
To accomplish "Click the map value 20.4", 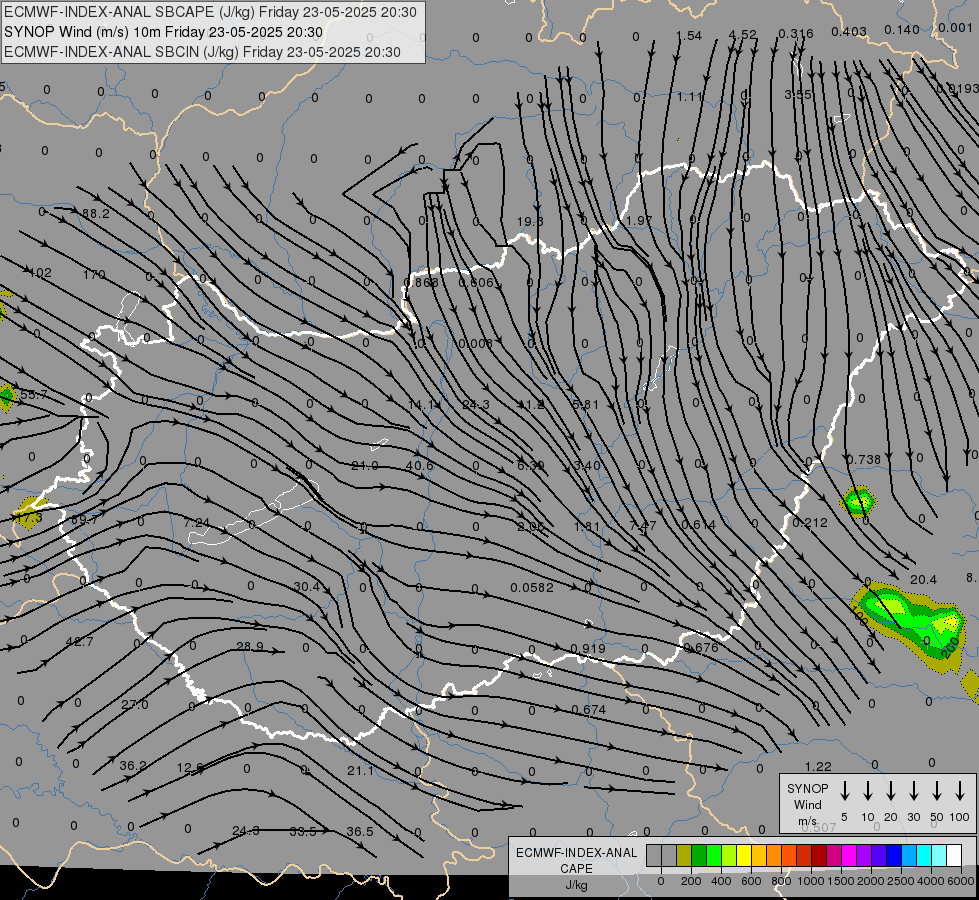I will click(923, 580).
